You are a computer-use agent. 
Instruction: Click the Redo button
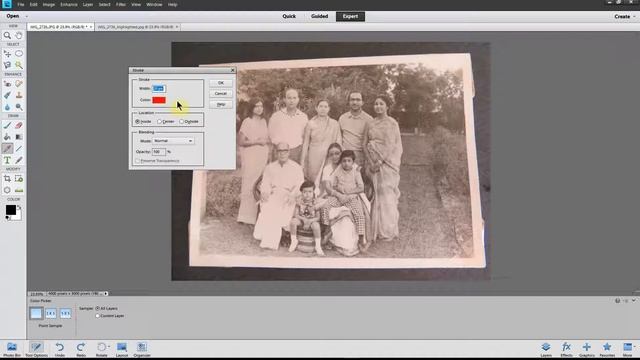point(81,349)
